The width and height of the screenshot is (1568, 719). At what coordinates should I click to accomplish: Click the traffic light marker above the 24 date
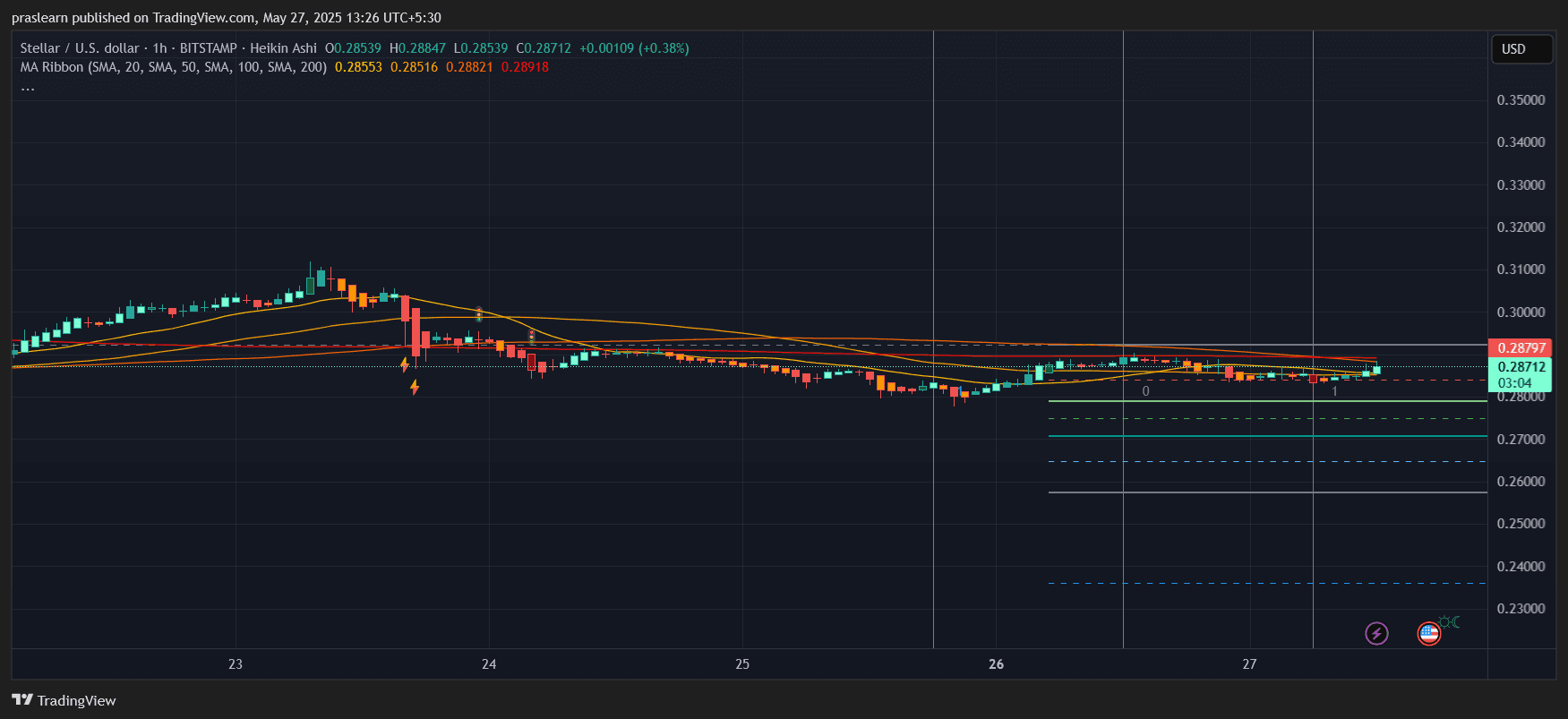479,314
